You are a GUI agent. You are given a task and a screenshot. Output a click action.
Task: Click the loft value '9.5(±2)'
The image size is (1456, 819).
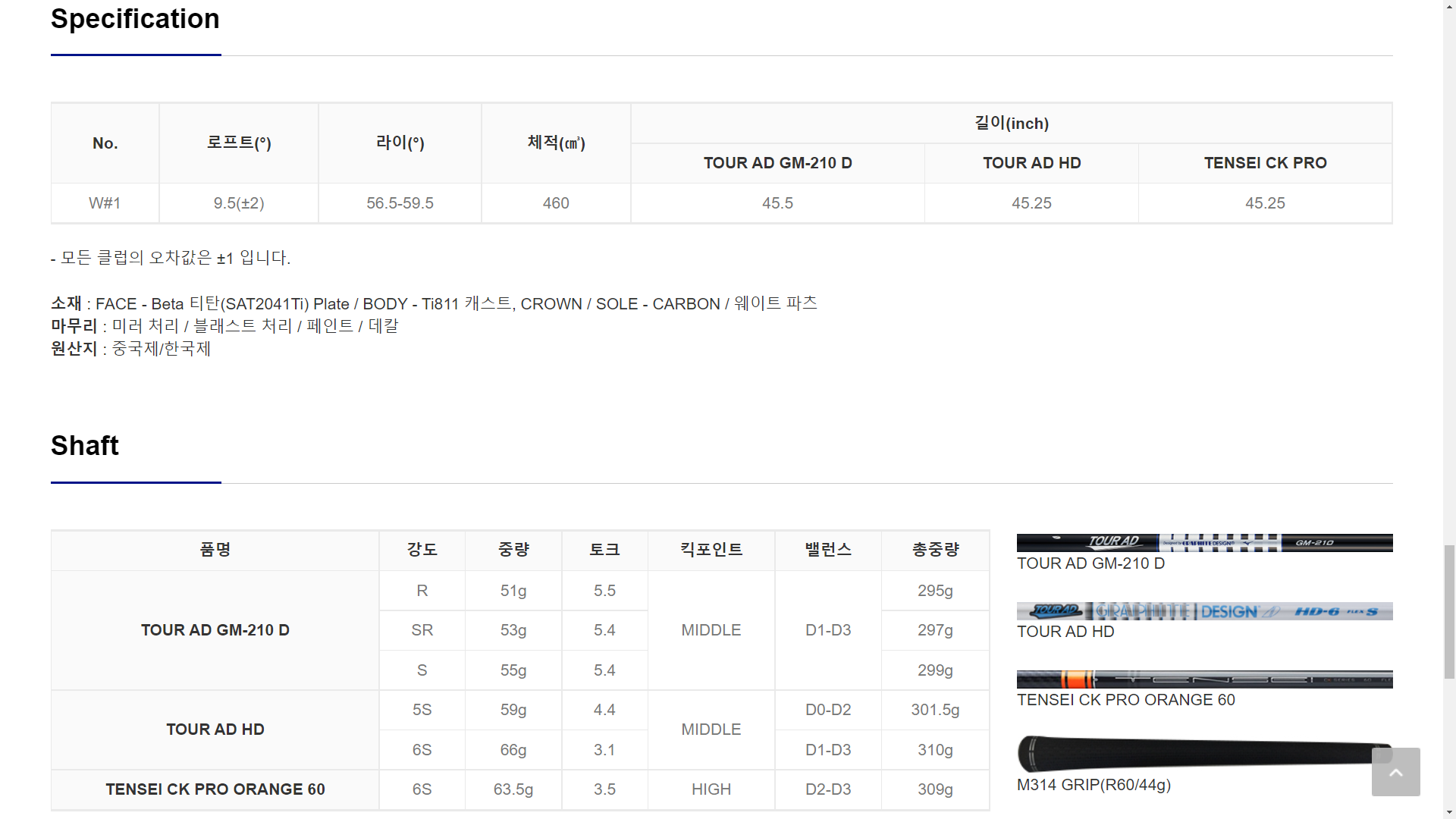point(239,203)
